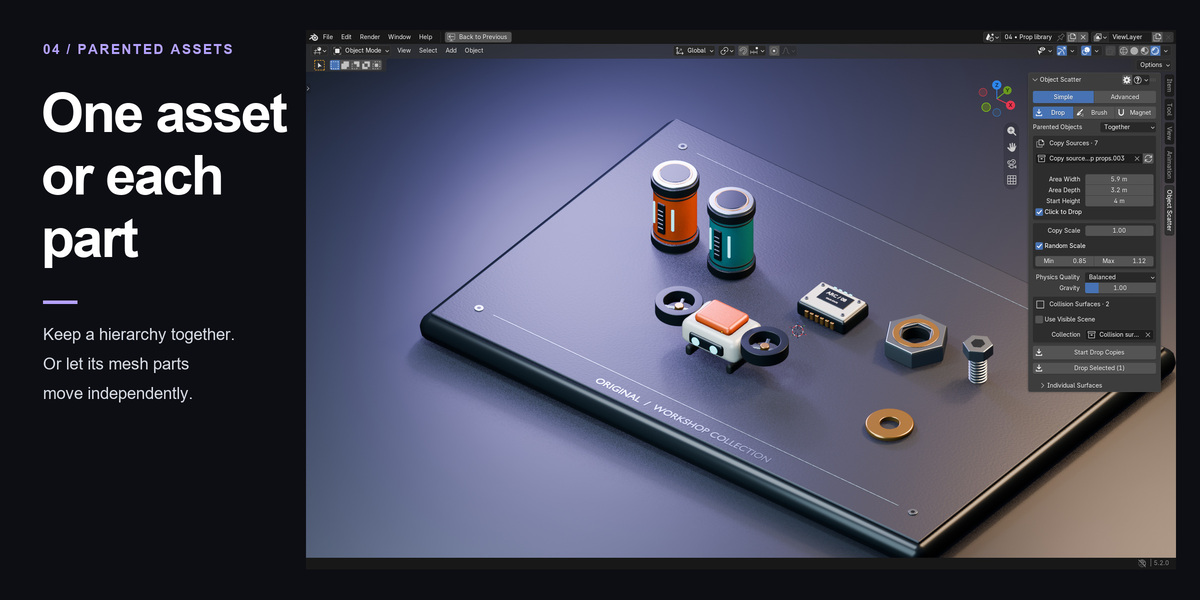Change Physics Quality Balanced dropdown

coord(1120,277)
